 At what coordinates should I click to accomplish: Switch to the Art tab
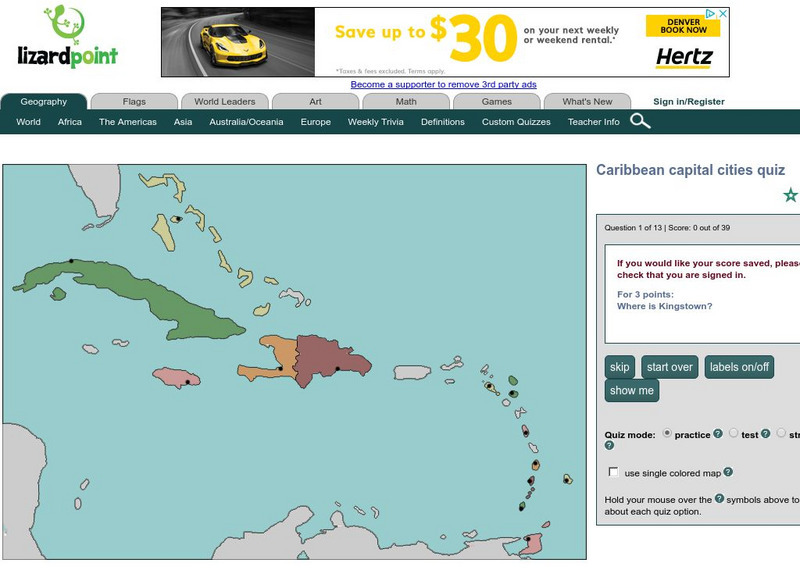pyautogui.click(x=315, y=102)
